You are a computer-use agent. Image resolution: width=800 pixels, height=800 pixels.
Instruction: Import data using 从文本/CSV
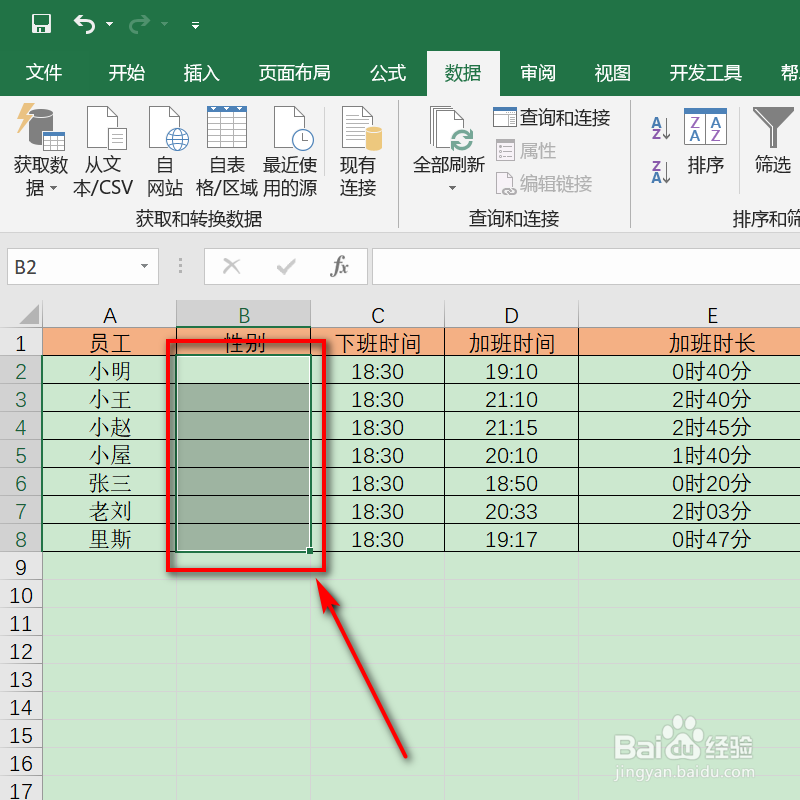103,145
